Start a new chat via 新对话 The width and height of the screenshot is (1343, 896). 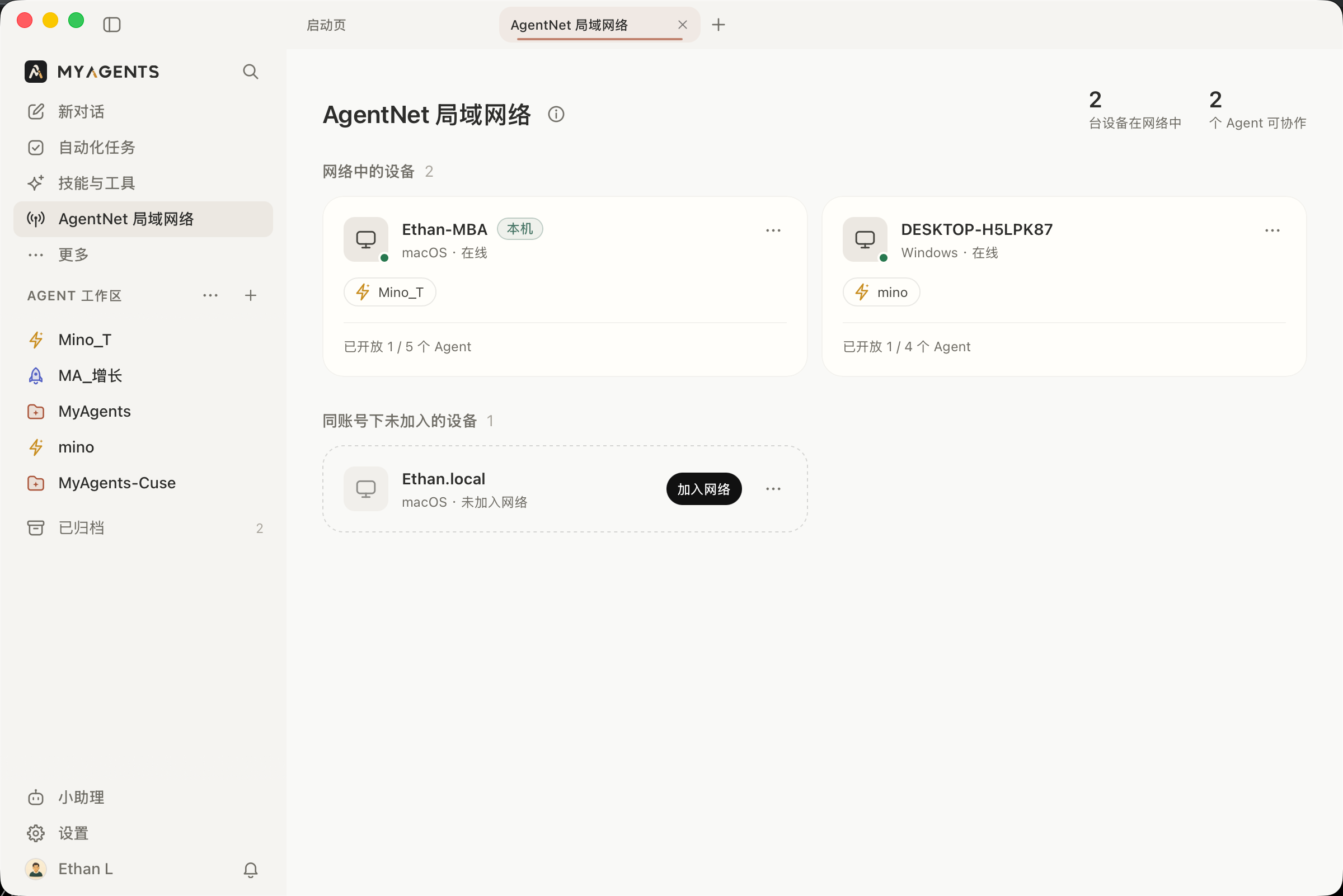143,111
